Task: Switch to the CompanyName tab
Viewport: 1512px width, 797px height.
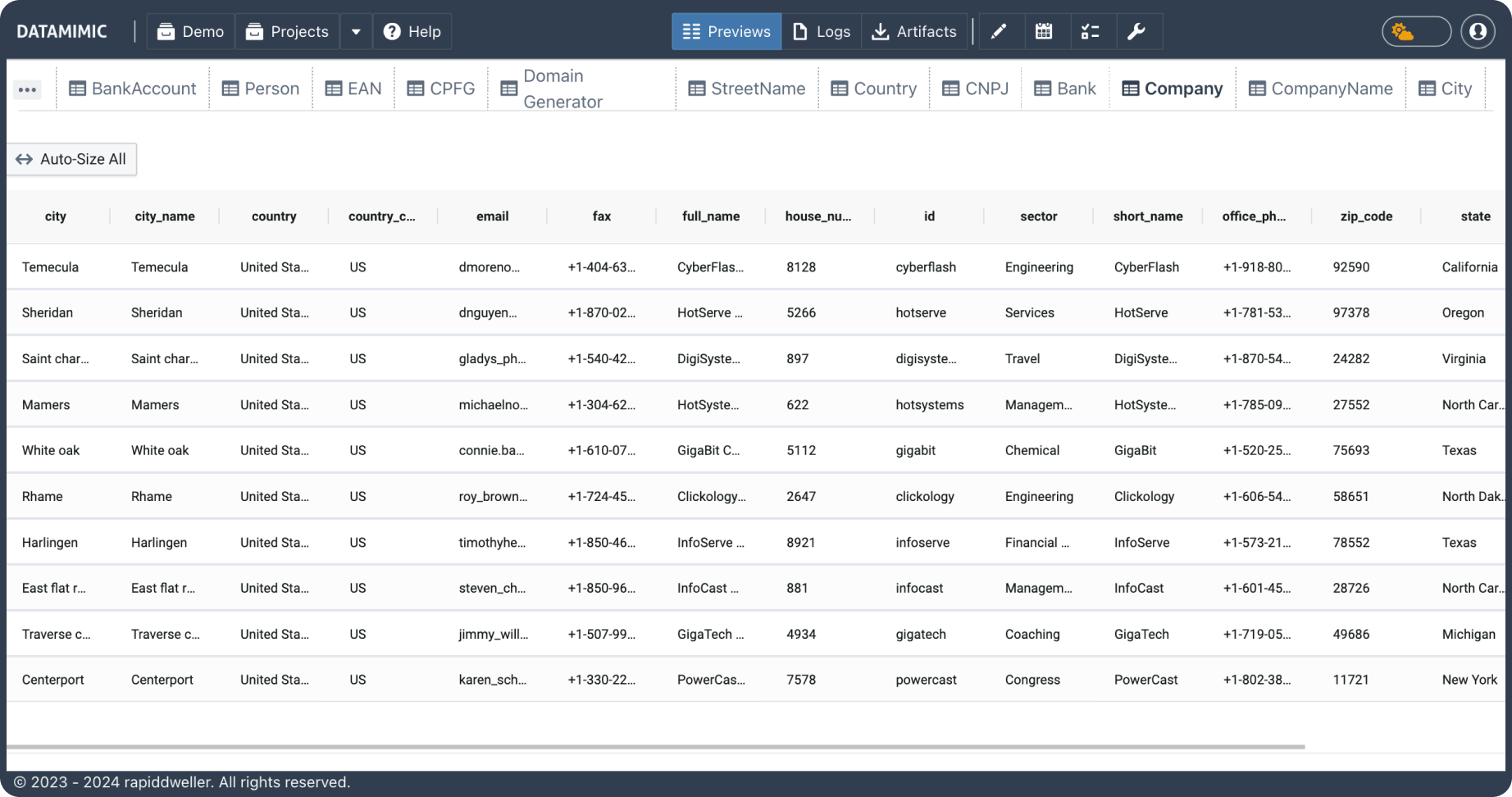Action: tap(1320, 89)
